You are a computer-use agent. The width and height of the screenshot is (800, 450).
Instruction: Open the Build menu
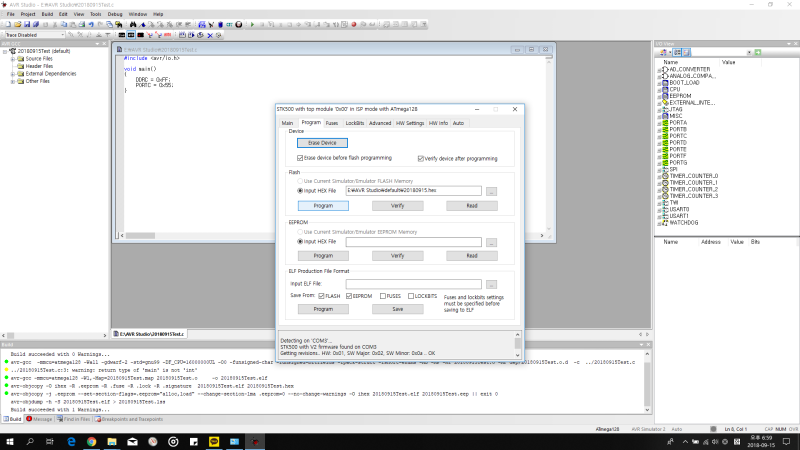47,14
